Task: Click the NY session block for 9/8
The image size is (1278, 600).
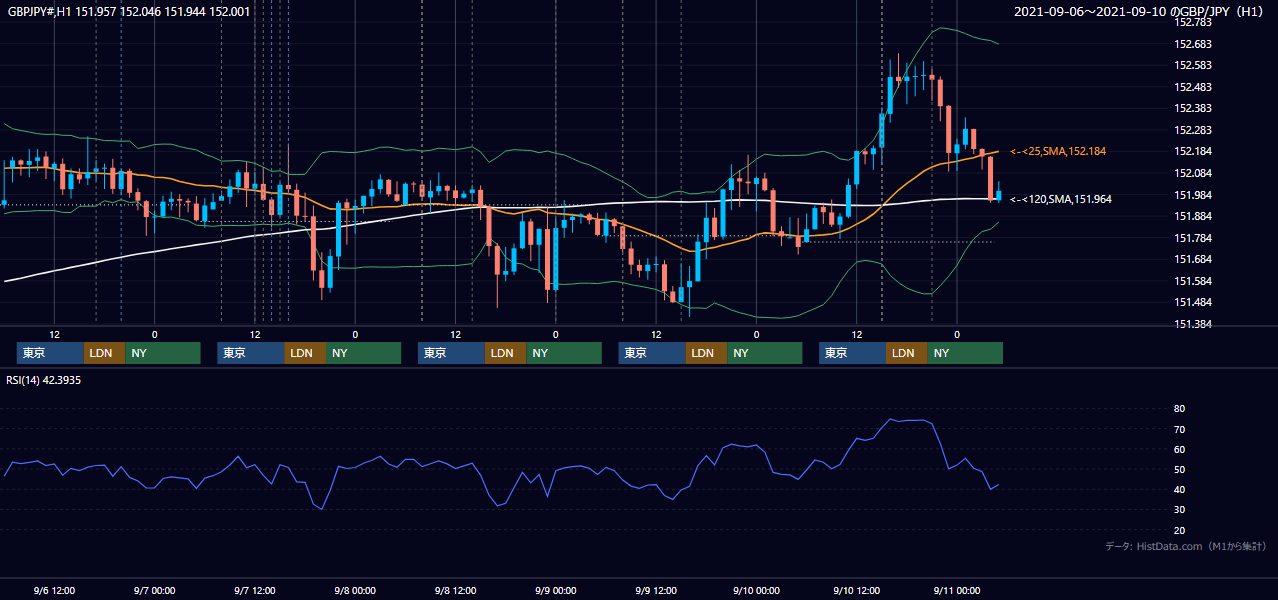Action: coord(564,353)
